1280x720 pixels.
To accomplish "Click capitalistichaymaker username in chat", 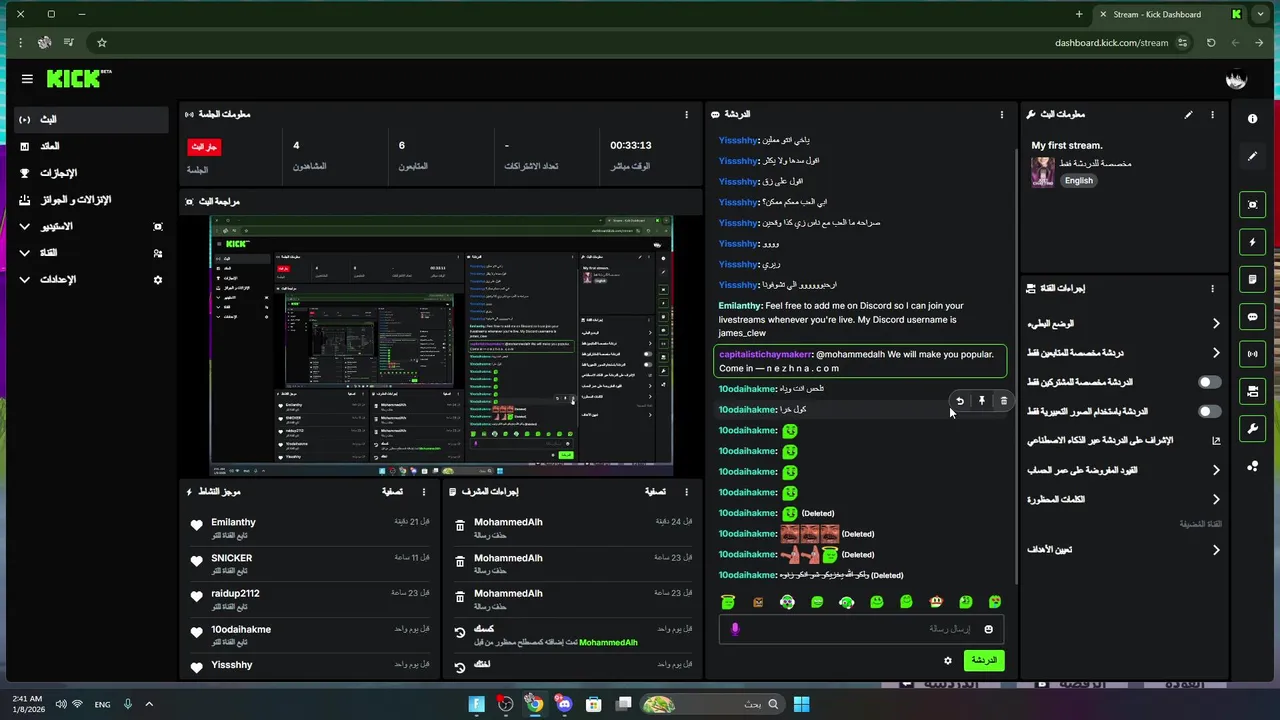I will click(765, 354).
